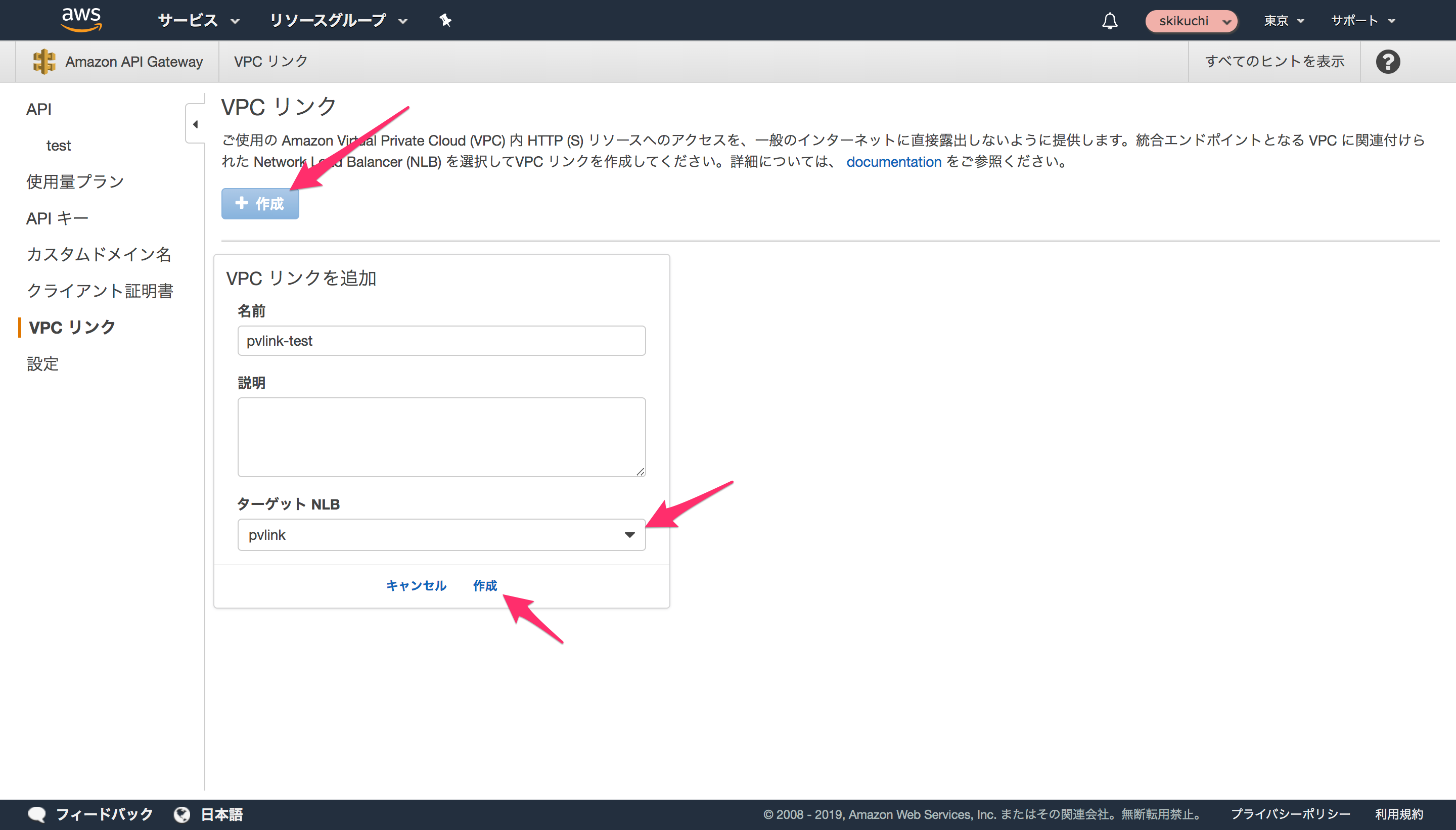Open the notifications bell

[x=1110, y=20]
